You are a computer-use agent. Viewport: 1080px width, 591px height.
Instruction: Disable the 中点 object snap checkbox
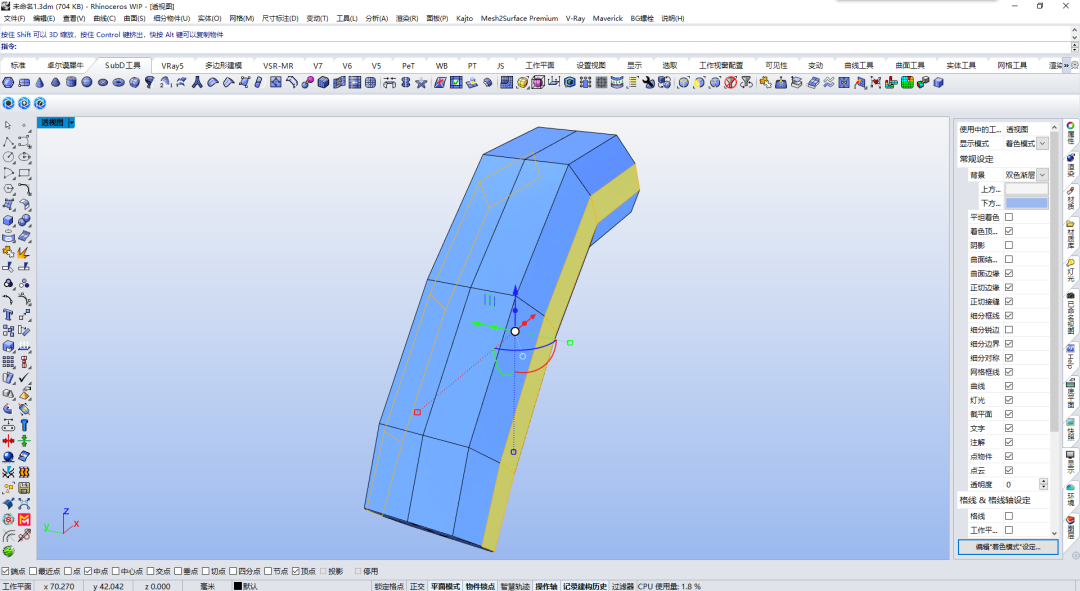pyautogui.click(x=88, y=571)
